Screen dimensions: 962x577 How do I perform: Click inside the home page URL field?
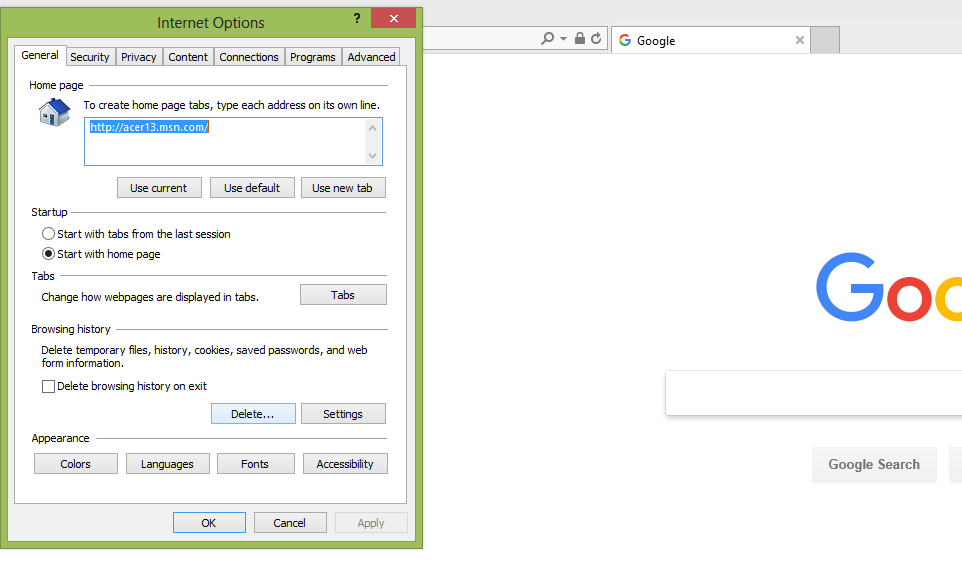coord(225,145)
